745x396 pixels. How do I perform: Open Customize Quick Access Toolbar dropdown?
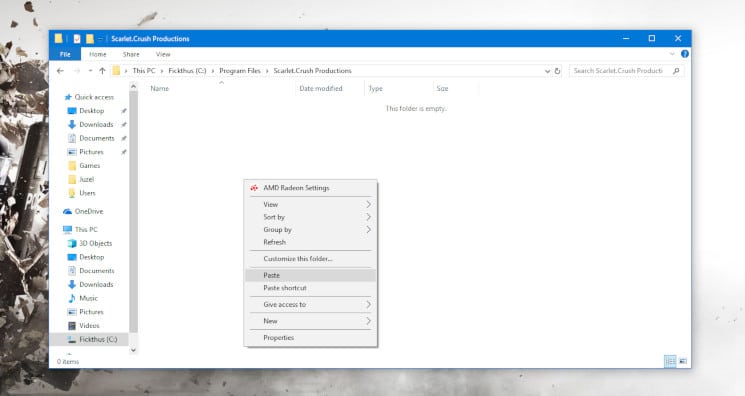point(100,39)
